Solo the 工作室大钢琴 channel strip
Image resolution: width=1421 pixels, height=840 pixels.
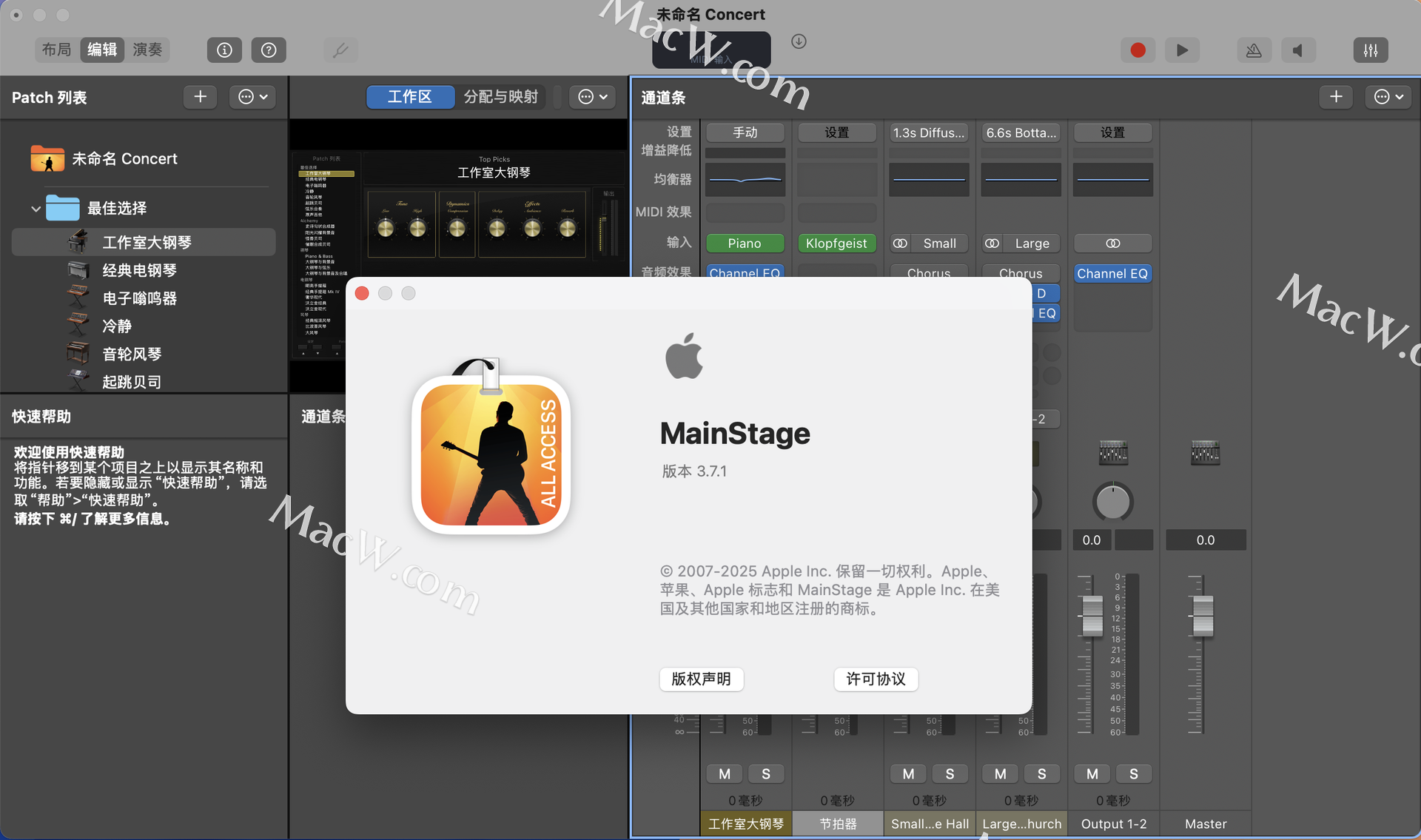[766, 773]
